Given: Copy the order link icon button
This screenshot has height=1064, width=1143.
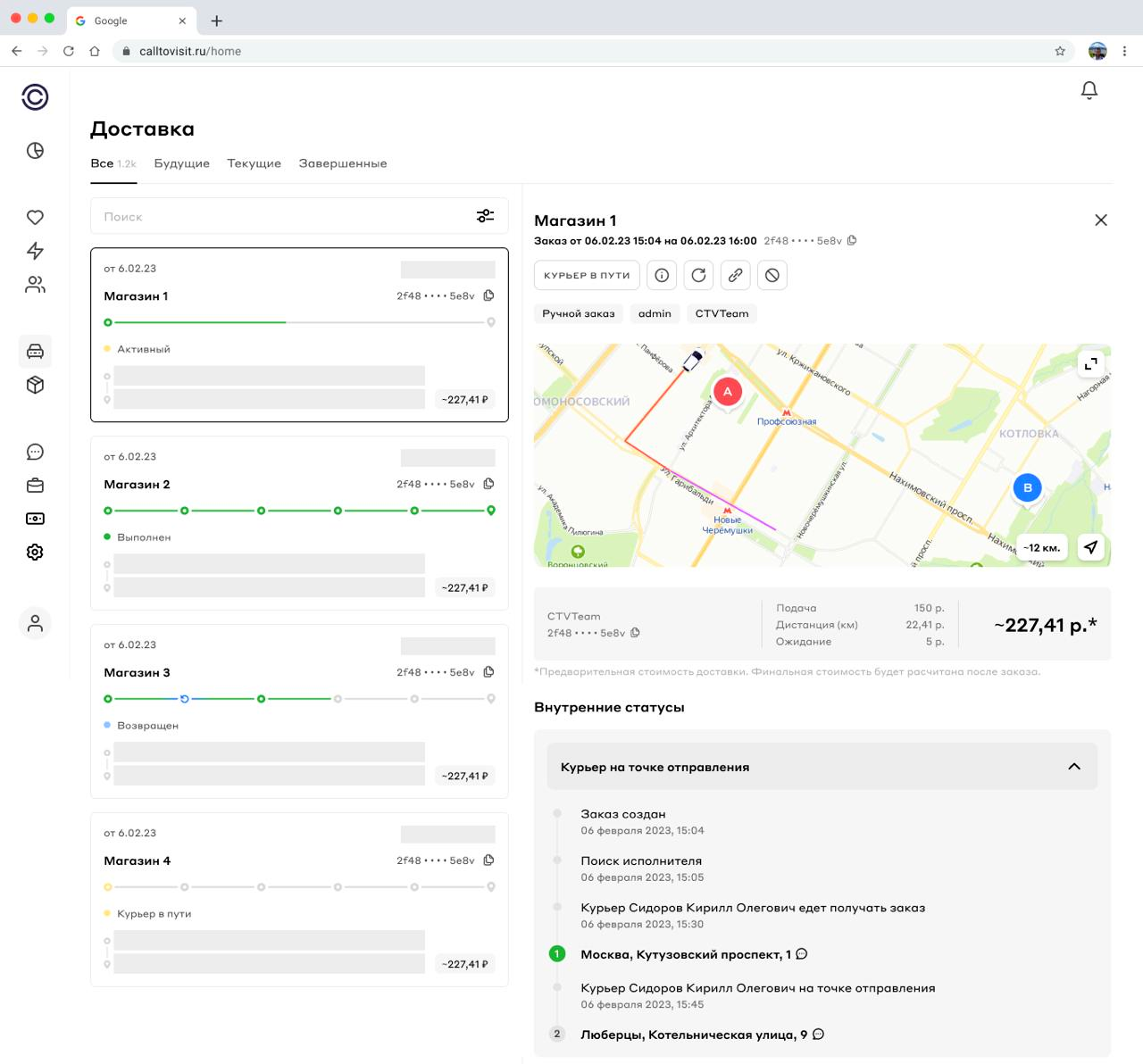Looking at the screenshot, I should point(735,275).
